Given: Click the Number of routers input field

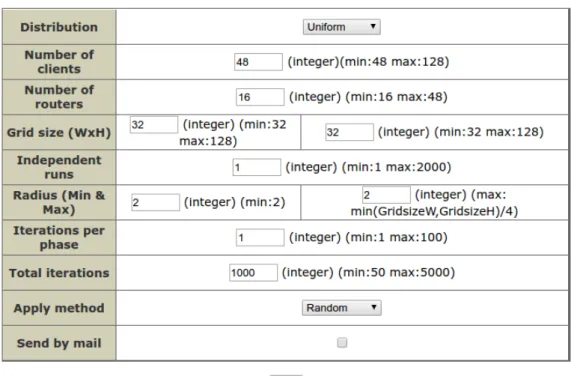Looking at the screenshot, I should [x=260, y=97].
